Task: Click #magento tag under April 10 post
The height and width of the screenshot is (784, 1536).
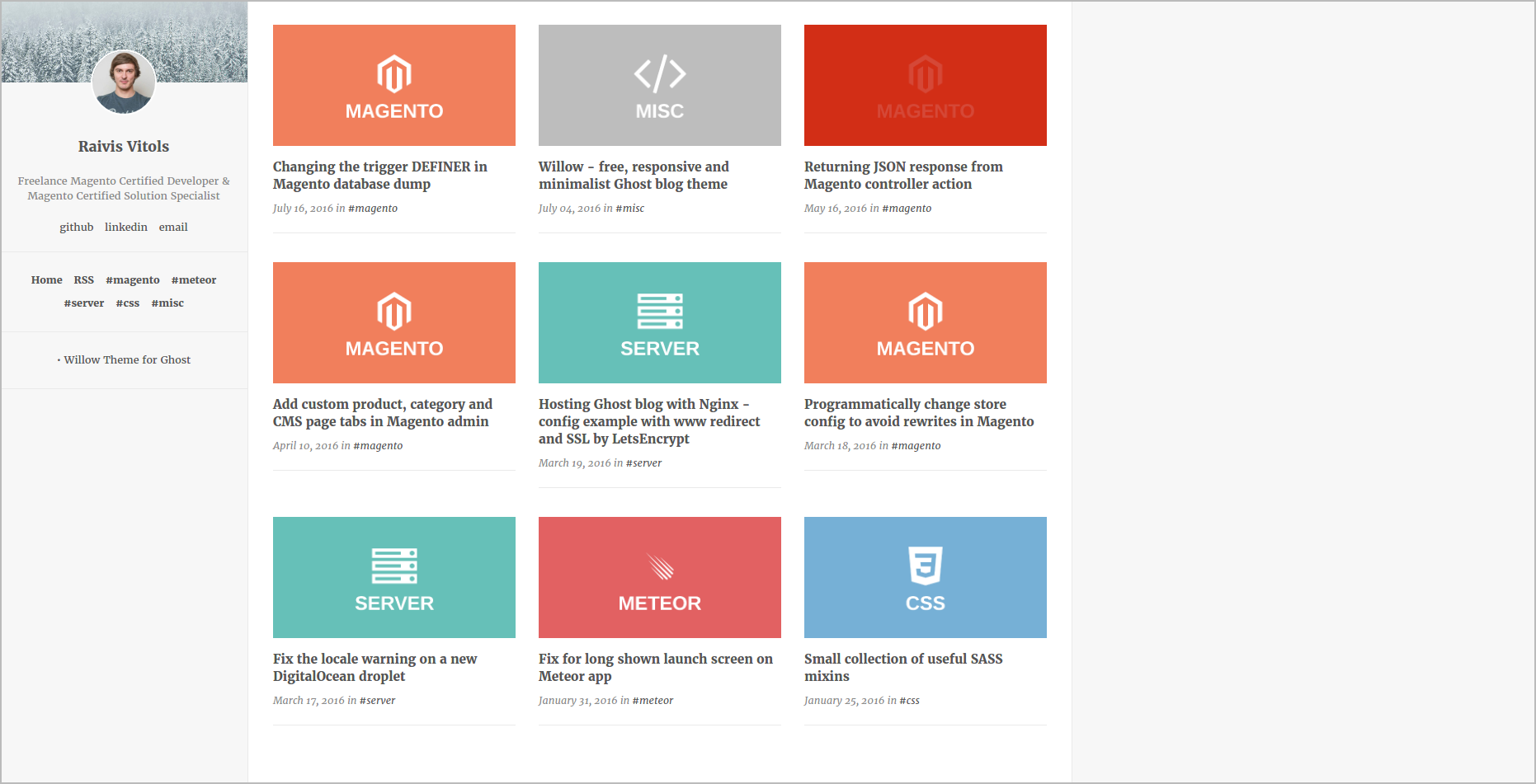Action: coord(378,446)
